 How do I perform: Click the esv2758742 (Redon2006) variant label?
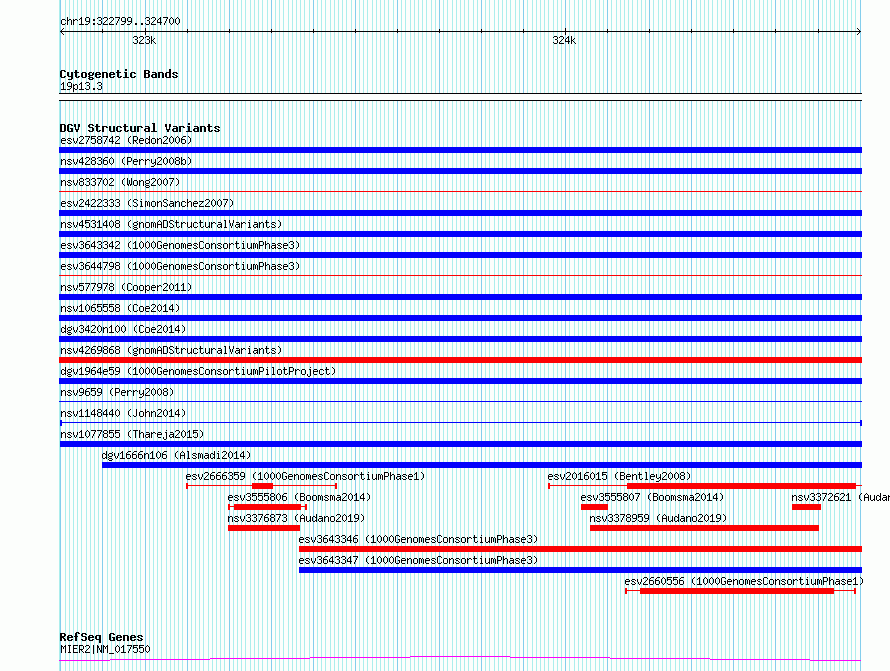pos(126,140)
